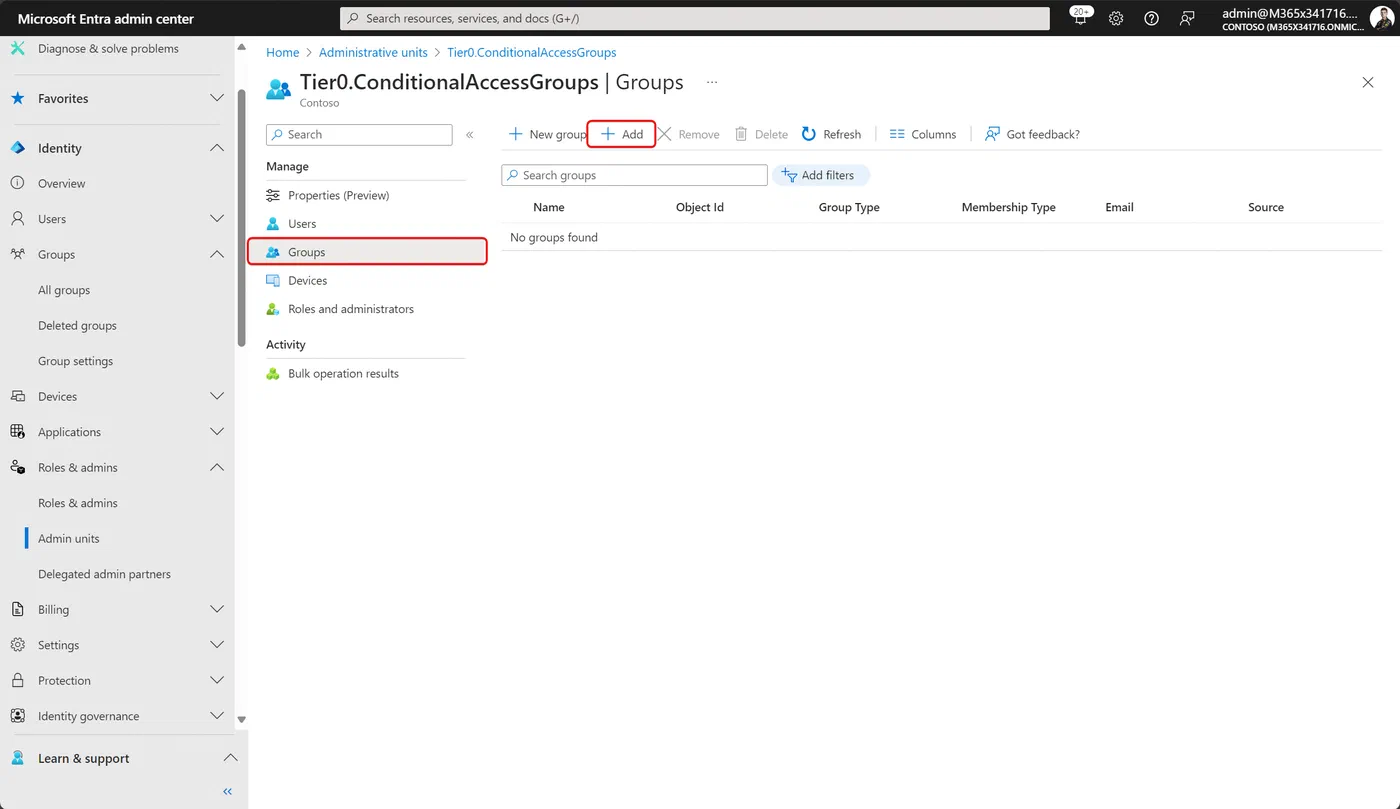
Task: Collapse the Identity section chevron
Action: tap(217, 148)
